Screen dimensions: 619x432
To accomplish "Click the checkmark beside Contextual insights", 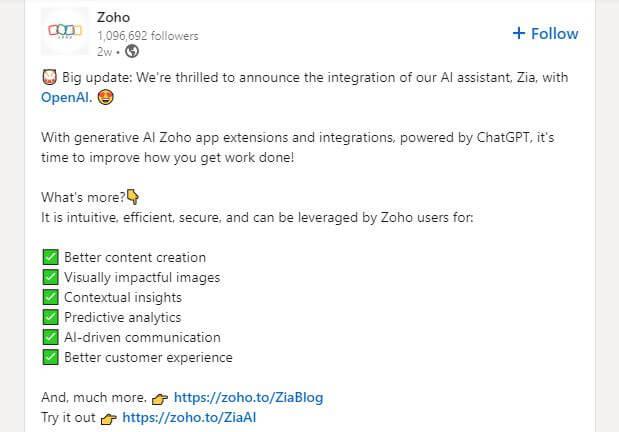I will pos(50,298).
